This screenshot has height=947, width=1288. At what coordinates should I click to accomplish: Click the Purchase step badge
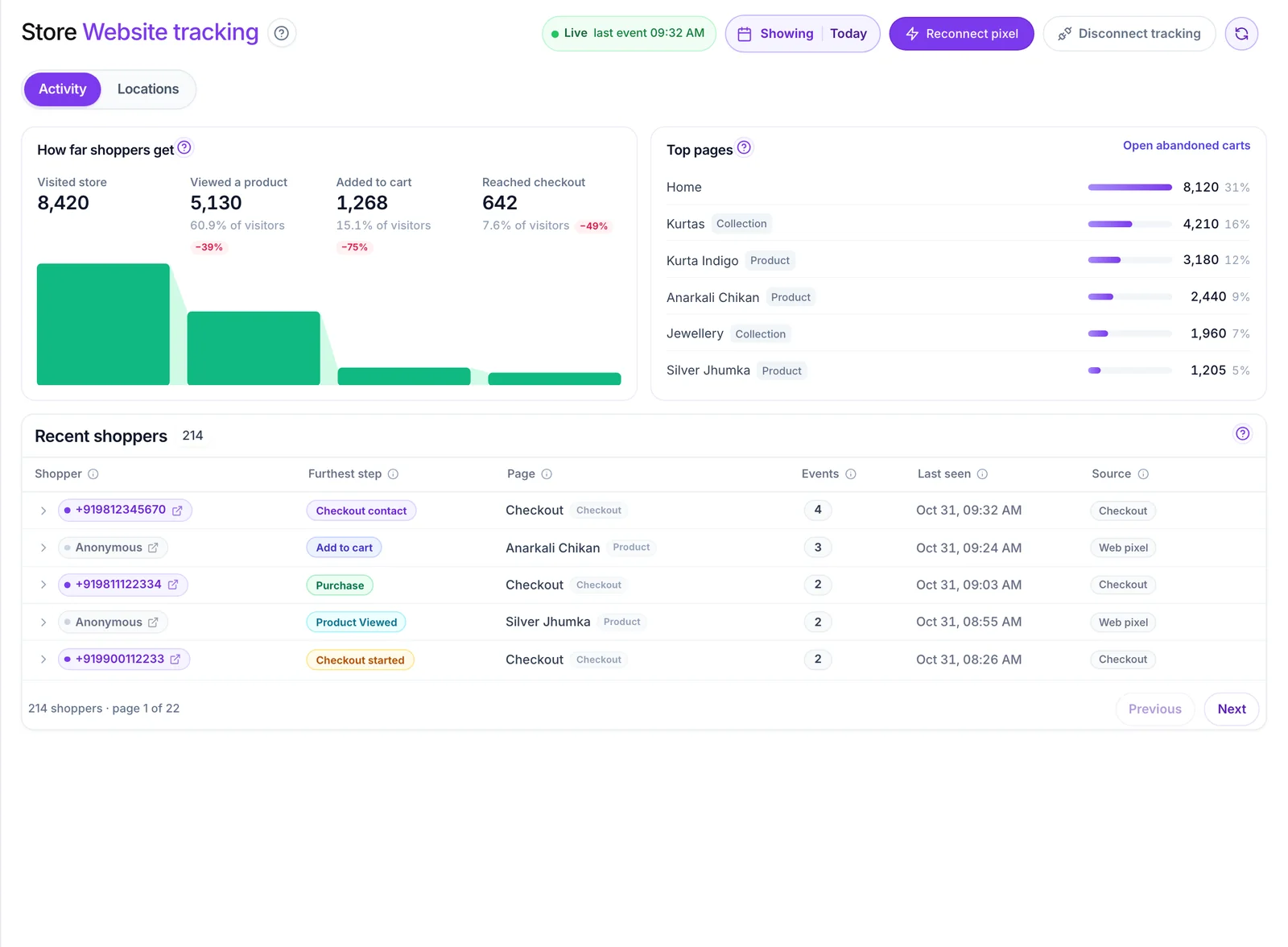340,585
